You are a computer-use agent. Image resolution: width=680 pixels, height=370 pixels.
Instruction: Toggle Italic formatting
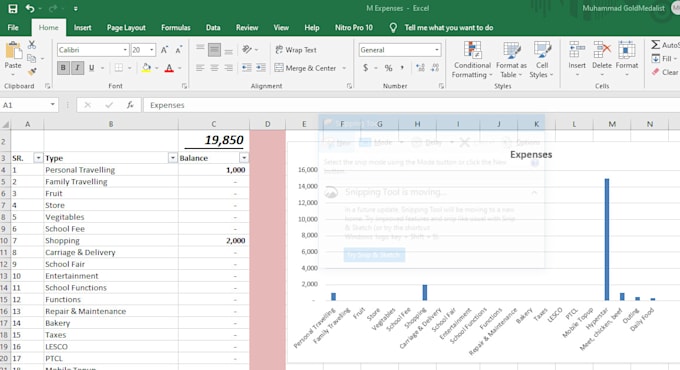tap(77, 68)
